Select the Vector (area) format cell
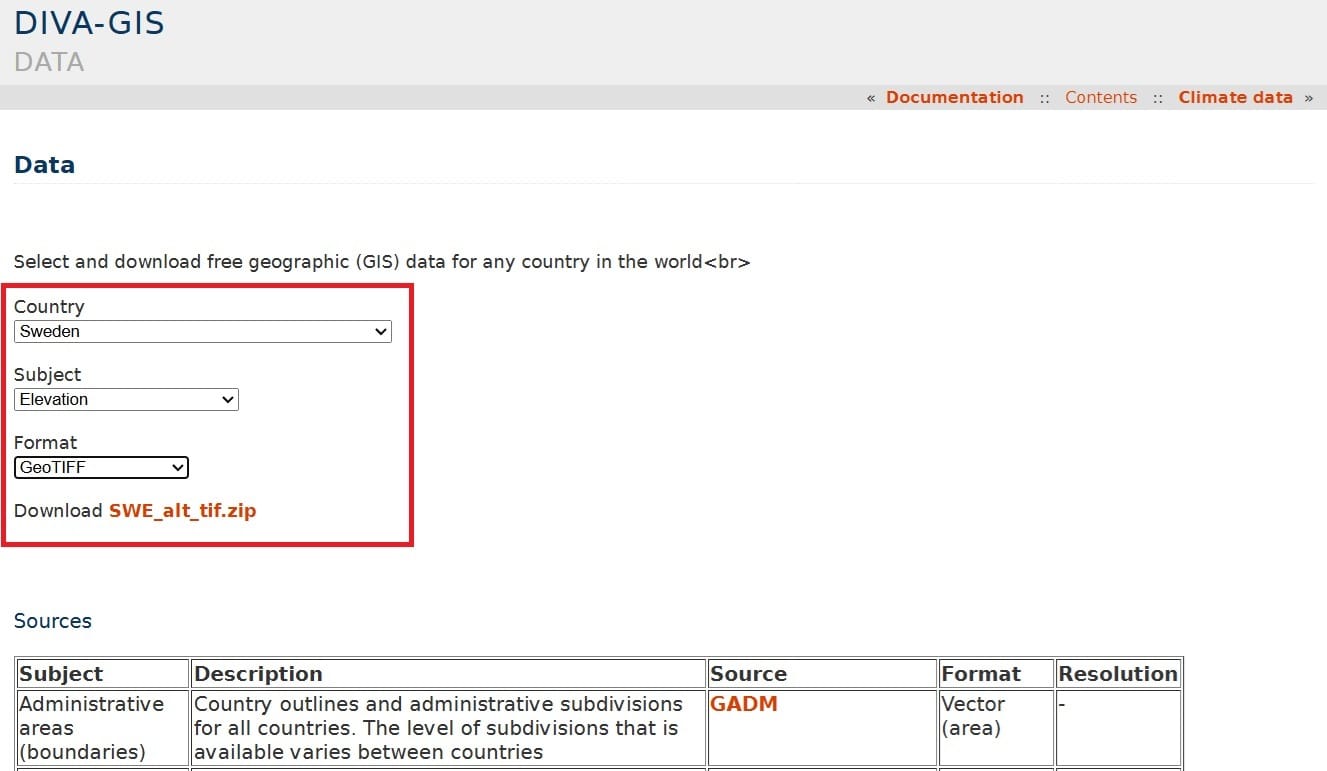 coord(997,728)
